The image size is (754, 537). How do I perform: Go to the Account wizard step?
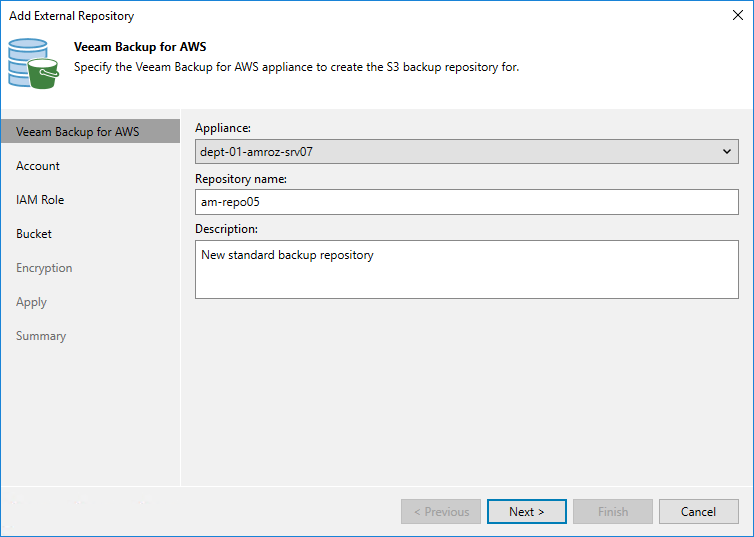click(x=38, y=166)
